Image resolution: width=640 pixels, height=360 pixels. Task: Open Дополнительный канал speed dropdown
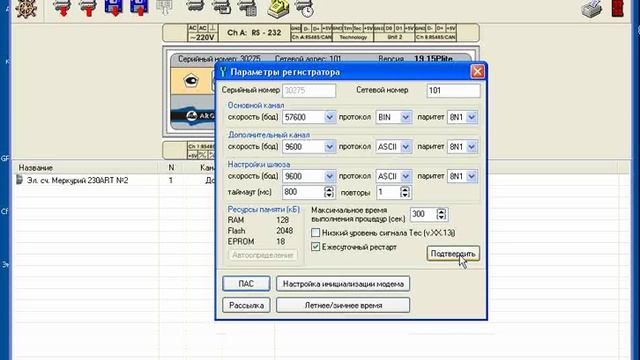click(329, 147)
